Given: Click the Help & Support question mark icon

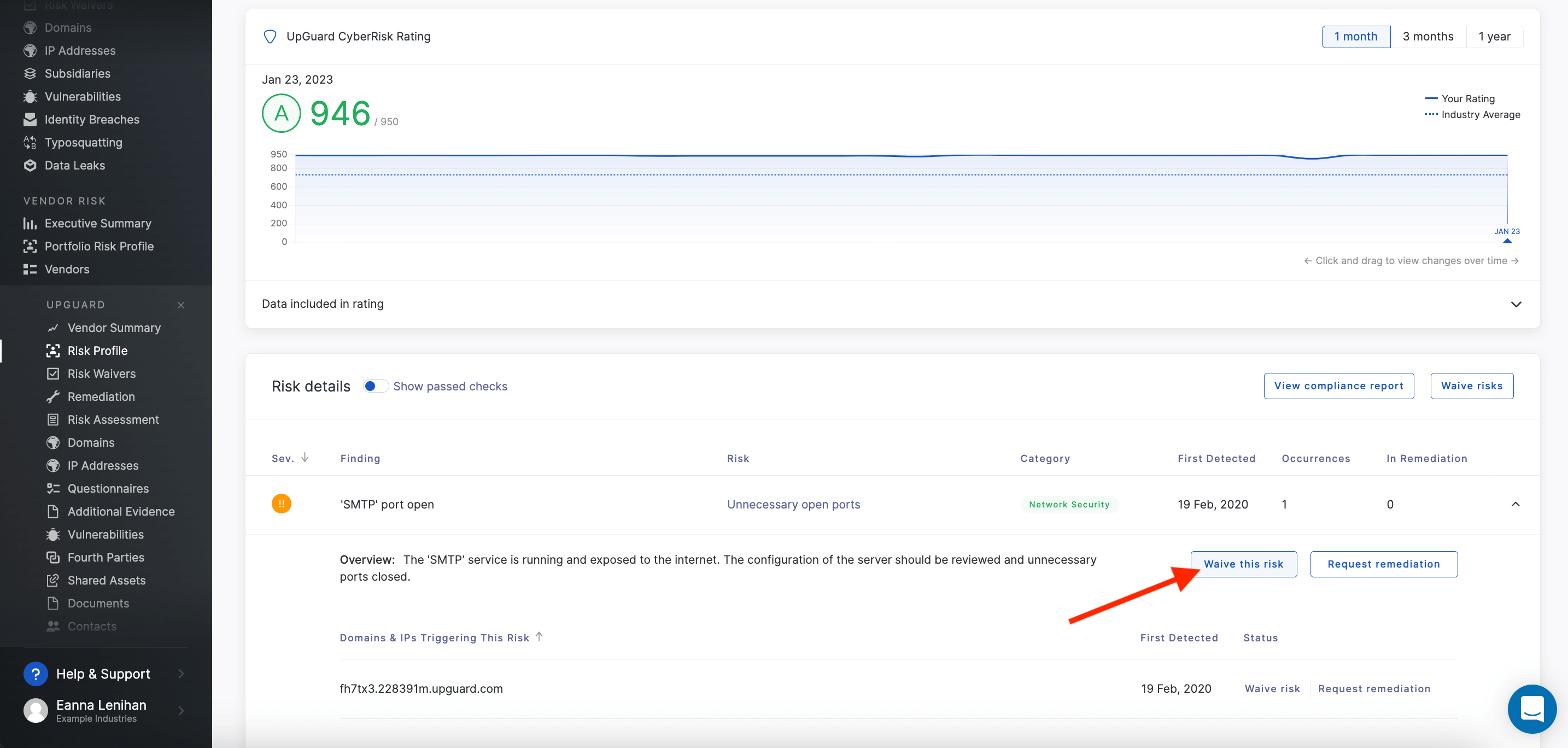Looking at the screenshot, I should [x=36, y=674].
